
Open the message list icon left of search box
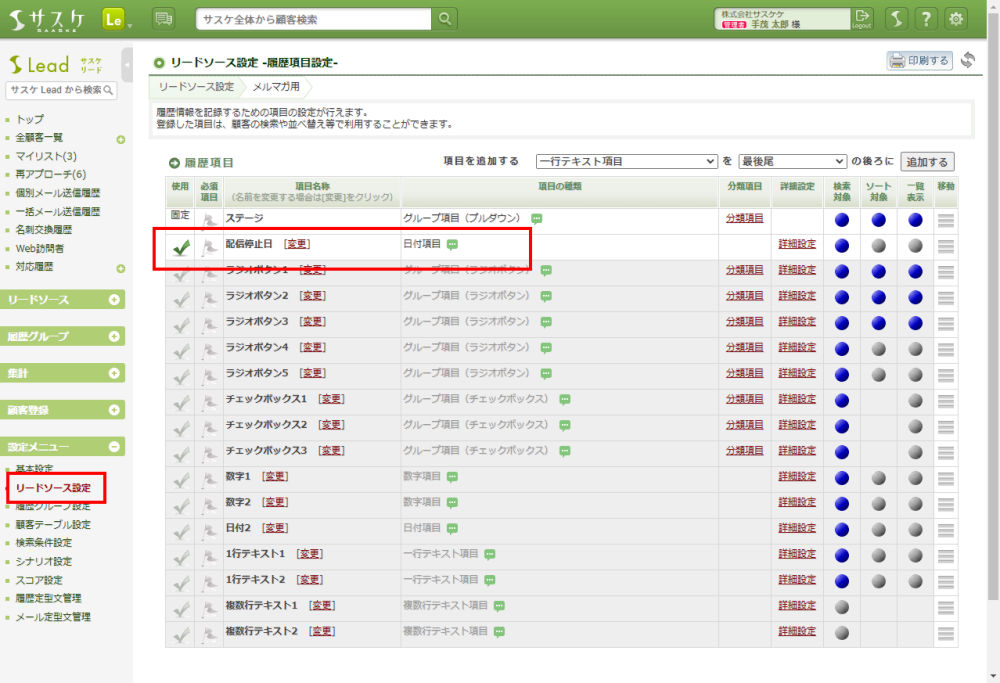click(x=163, y=19)
